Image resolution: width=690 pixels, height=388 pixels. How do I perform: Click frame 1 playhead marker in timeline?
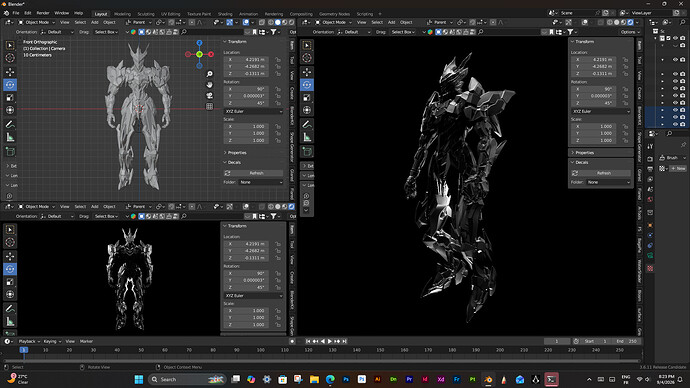tap(24, 350)
